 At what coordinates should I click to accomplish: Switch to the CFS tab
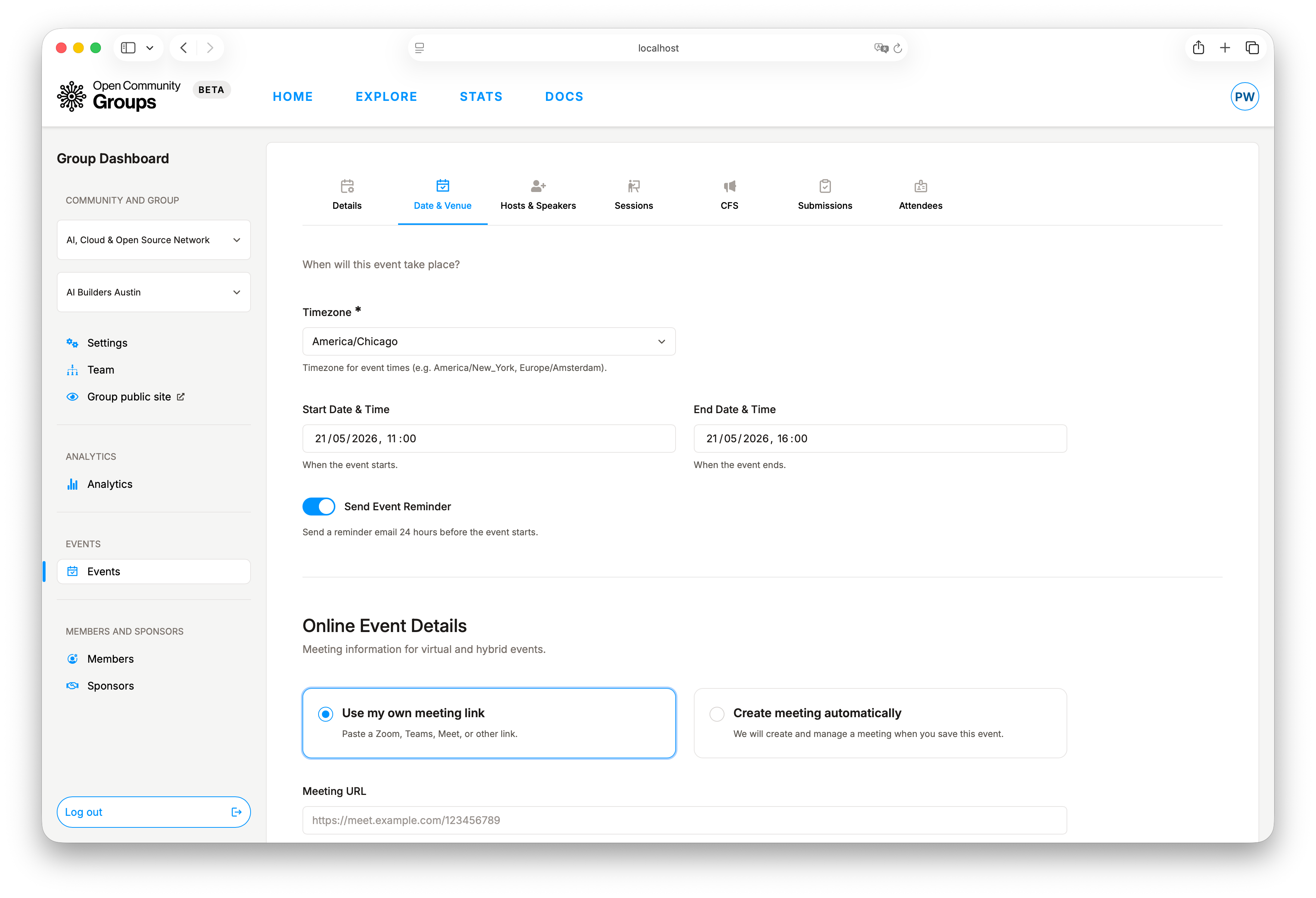(729, 195)
